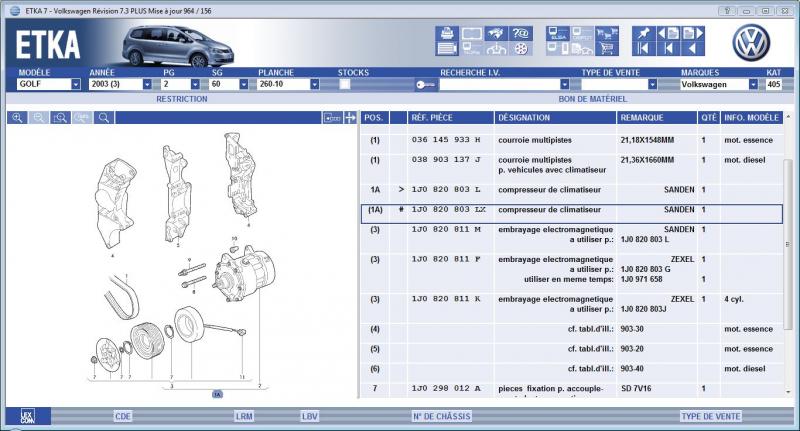Click the printer icon in the toolbar

[x=447, y=34]
